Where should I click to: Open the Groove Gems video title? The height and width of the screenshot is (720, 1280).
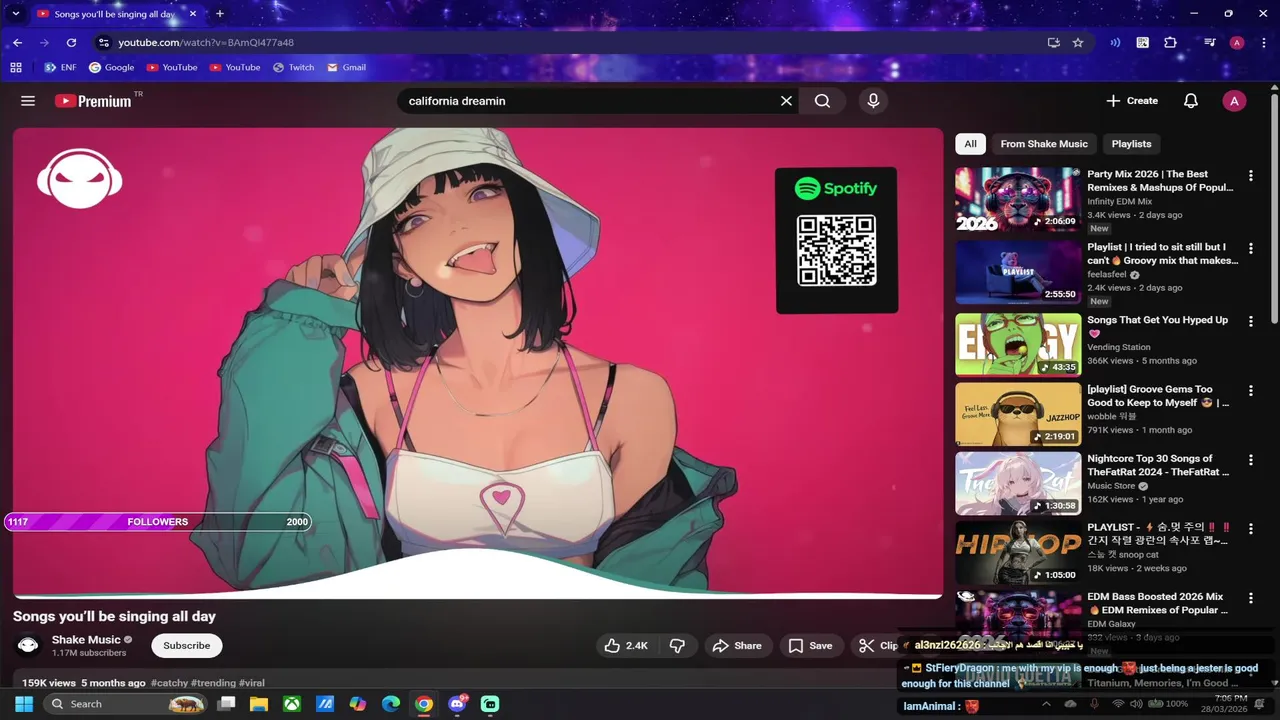[x=1158, y=396]
